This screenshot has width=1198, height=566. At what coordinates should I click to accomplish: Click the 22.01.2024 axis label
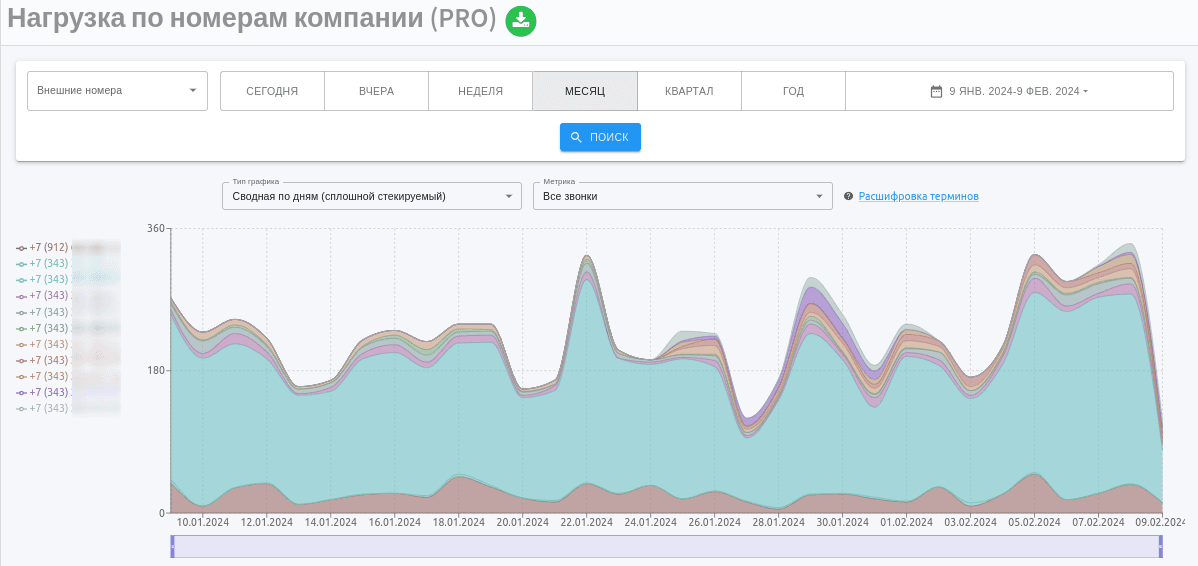point(586,523)
